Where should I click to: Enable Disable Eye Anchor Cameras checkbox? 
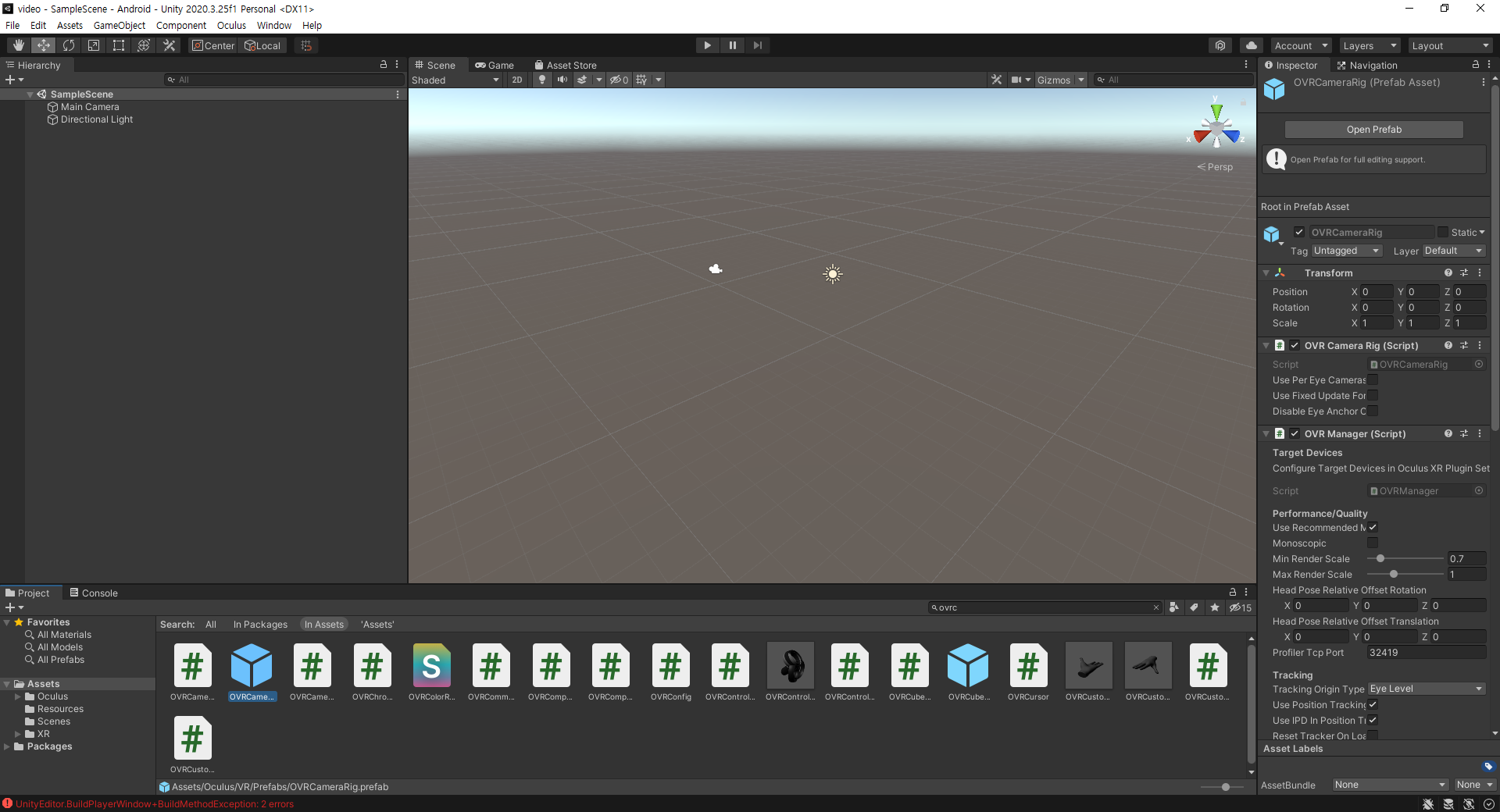point(1373,411)
